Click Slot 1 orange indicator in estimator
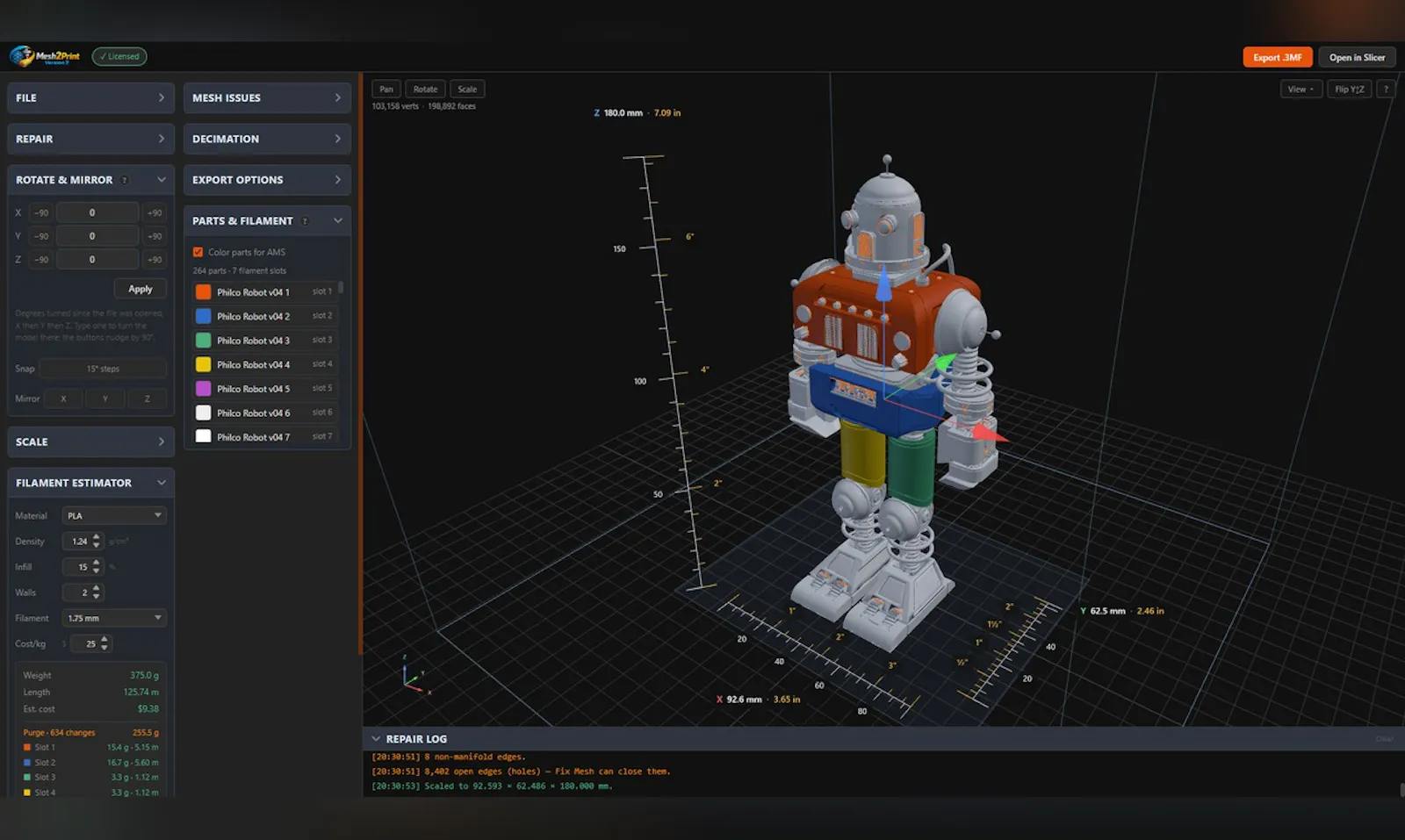Viewport: 1405px width, 840px height. [x=27, y=748]
